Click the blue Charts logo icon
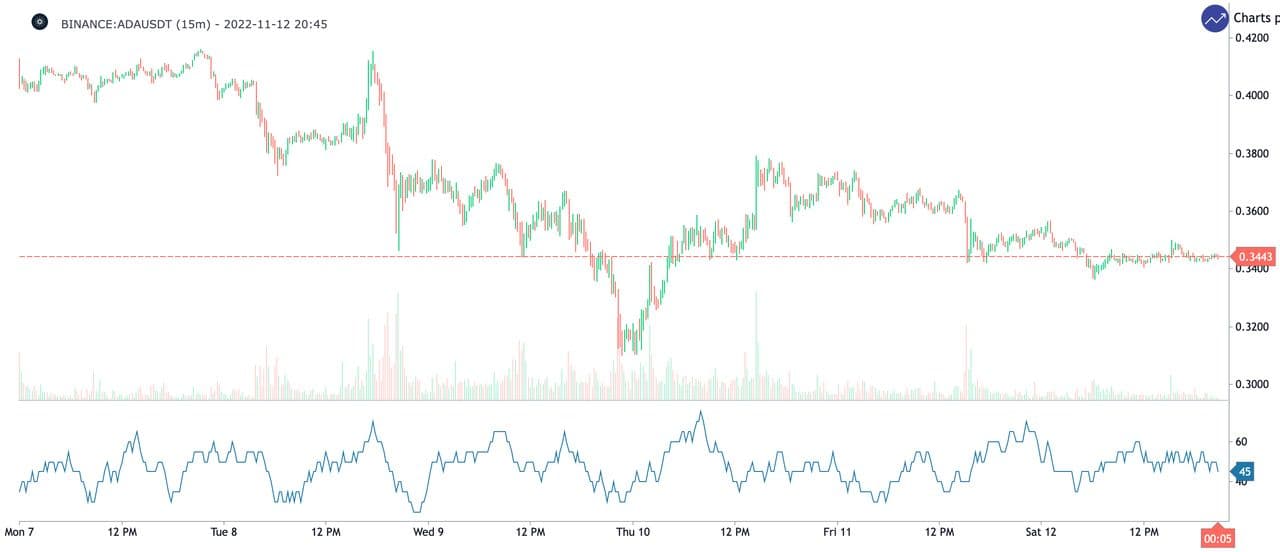Image resolution: width=1280 pixels, height=552 pixels. pyautogui.click(x=1216, y=18)
